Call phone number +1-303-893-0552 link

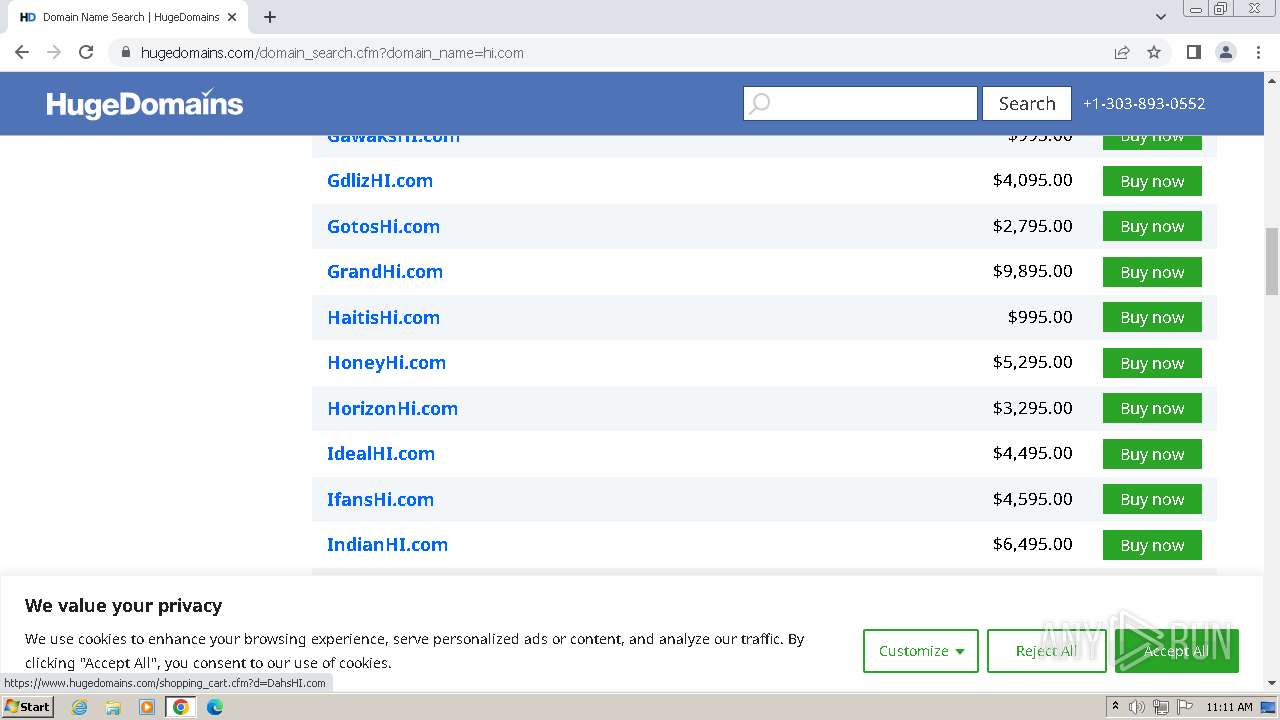pos(1144,103)
